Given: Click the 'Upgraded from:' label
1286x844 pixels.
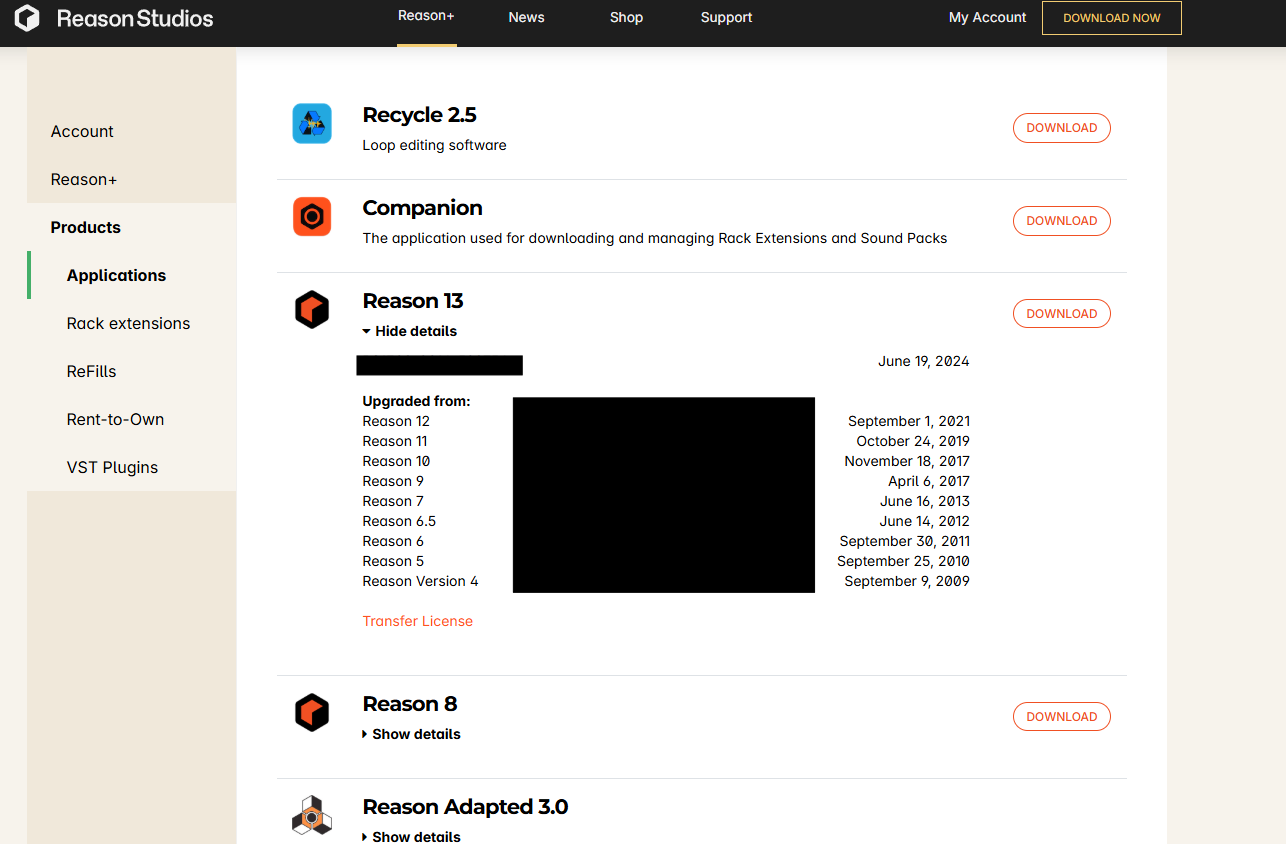Looking at the screenshot, I should [x=416, y=401].
